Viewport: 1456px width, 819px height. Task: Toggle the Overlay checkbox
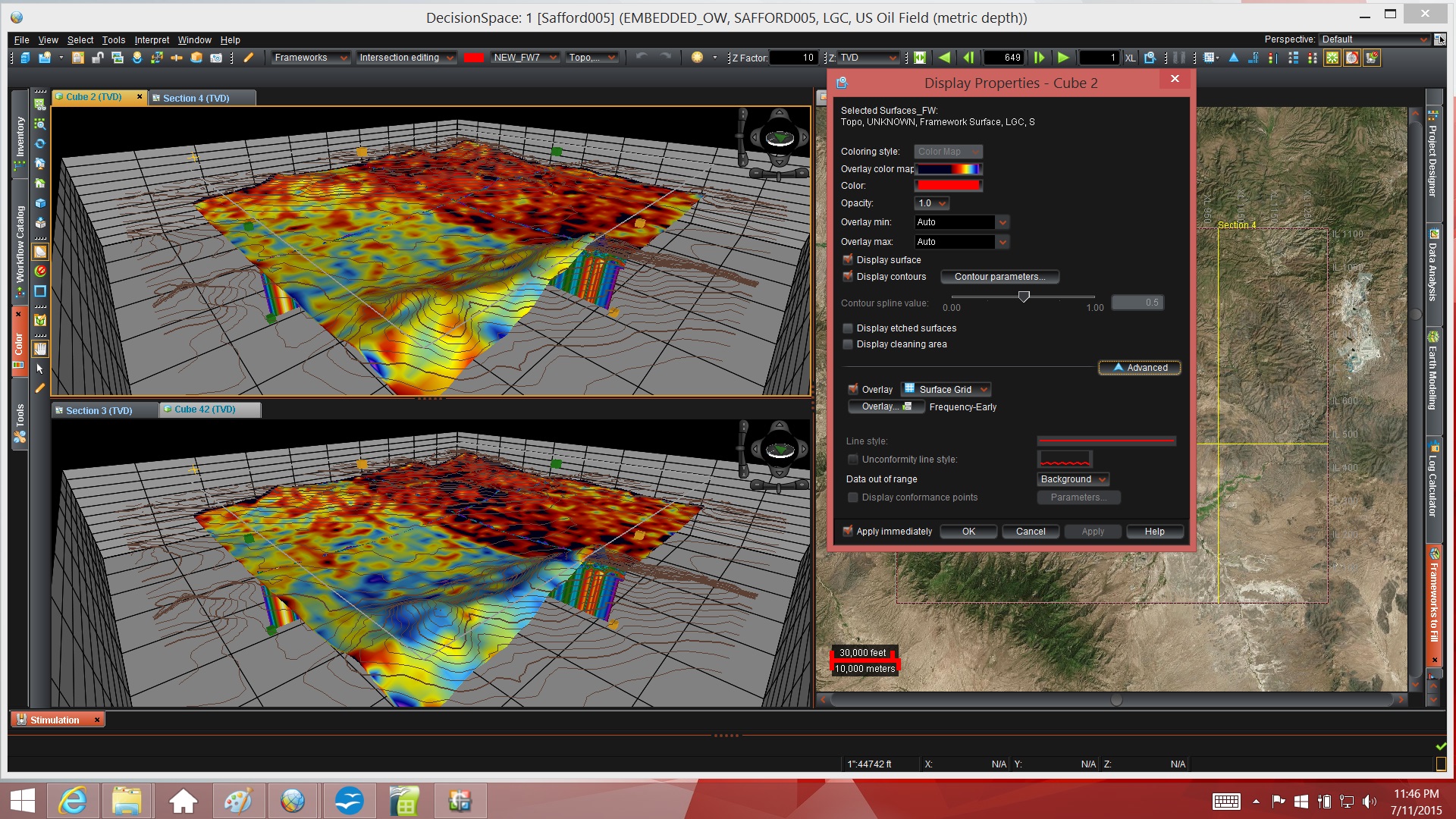point(853,389)
